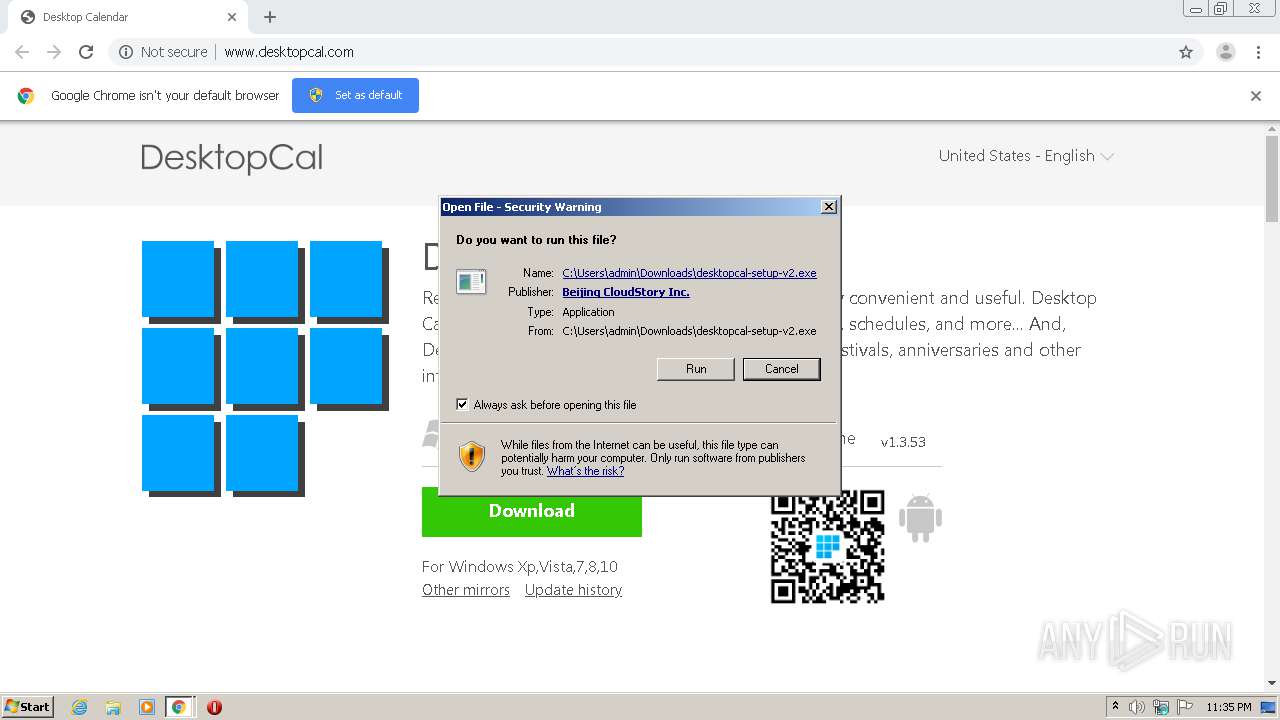The width and height of the screenshot is (1280, 720).
Task: Click What's the risk? link
Action: pyautogui.click(x=585, y=471)
